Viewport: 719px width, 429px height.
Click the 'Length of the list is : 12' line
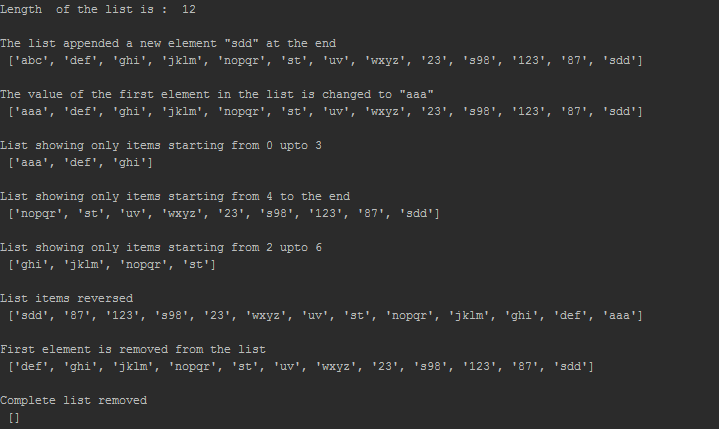(x=98, y=9)
